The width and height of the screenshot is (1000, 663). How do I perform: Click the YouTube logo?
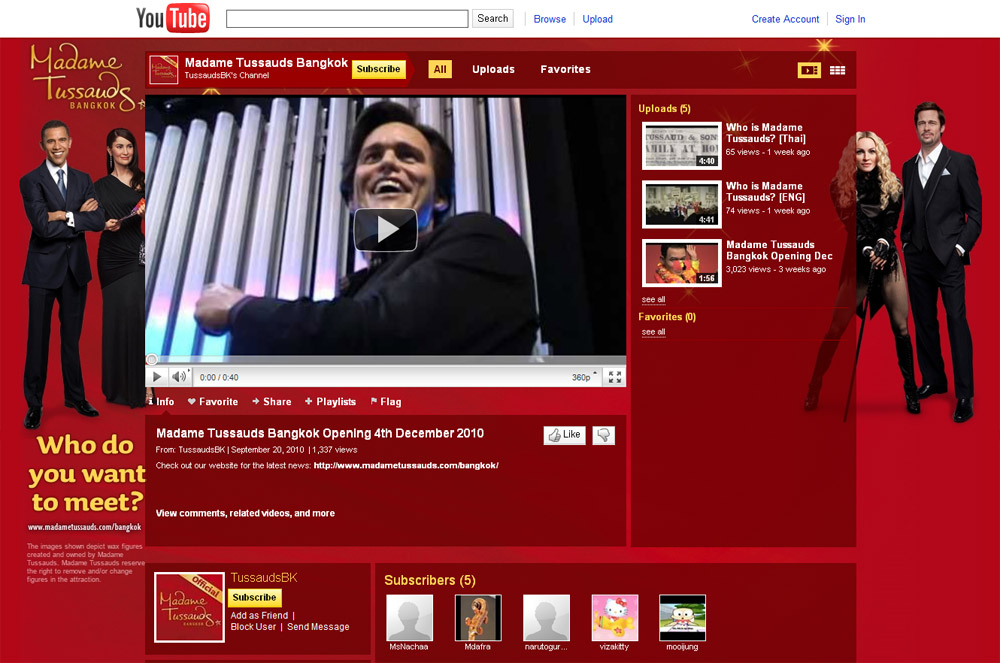point(172,18)
